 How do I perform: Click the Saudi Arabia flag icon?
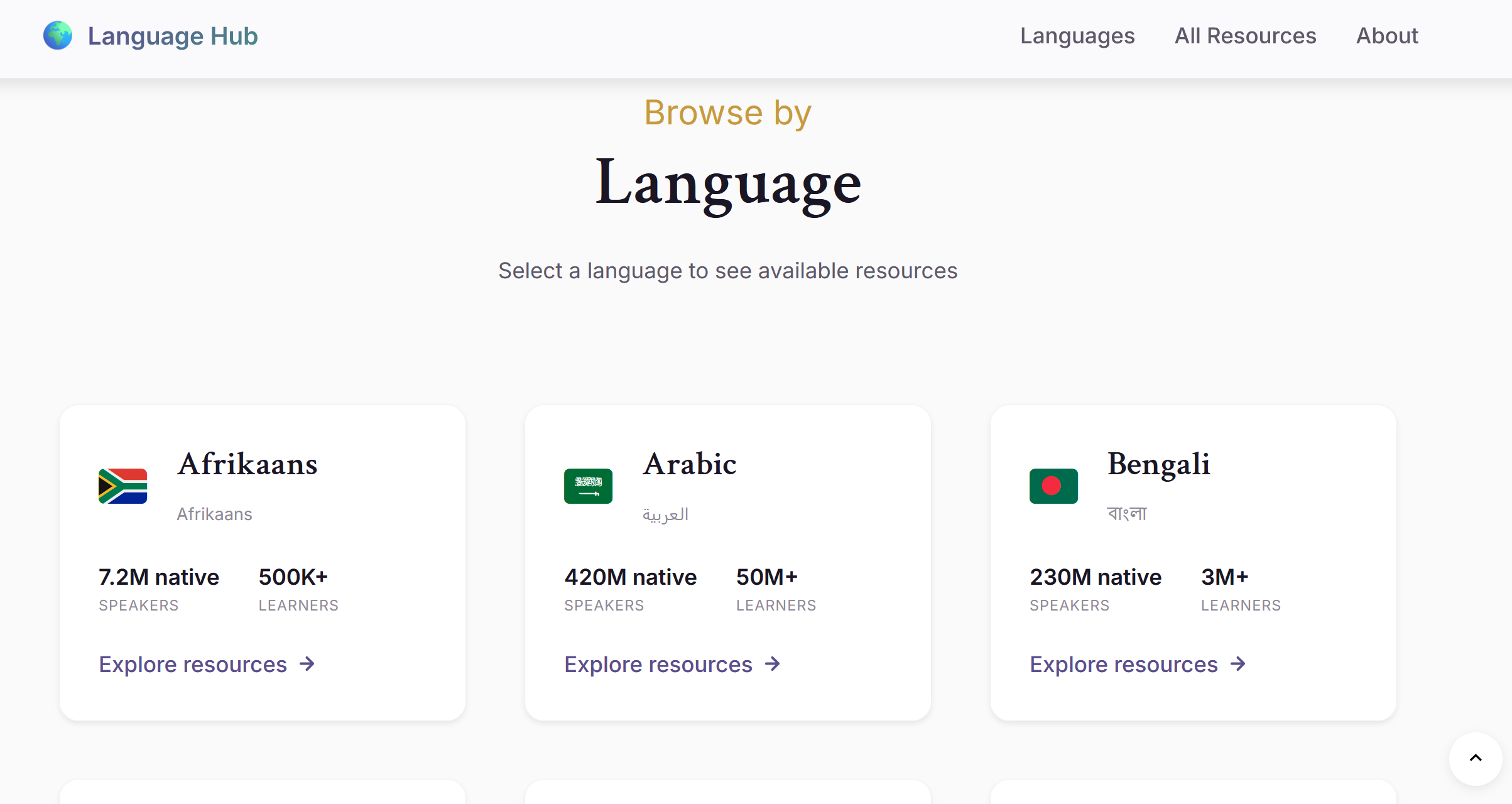click(588, 486)
